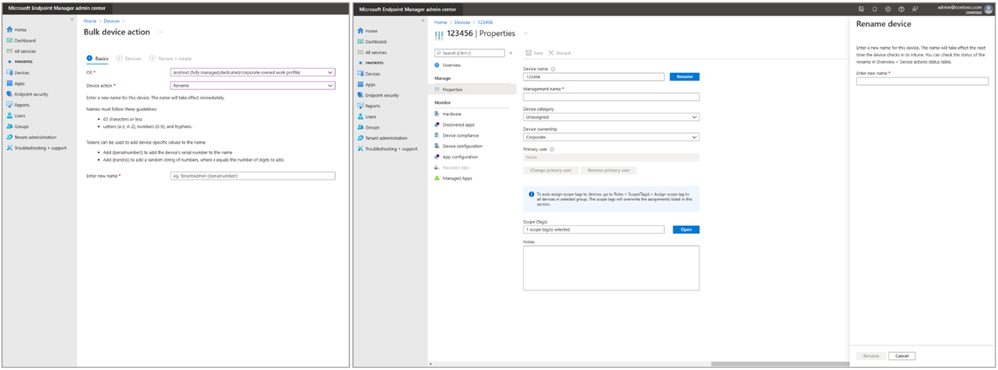998x370 pixels.
Task: Select the Devices step tab
Action: (130, 58)
